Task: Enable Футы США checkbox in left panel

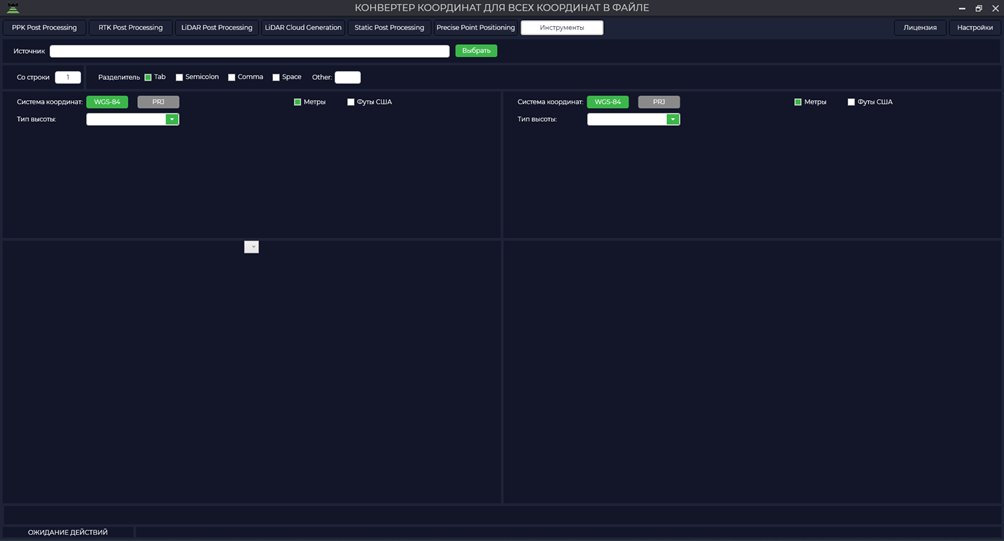Action: point(351,102)
